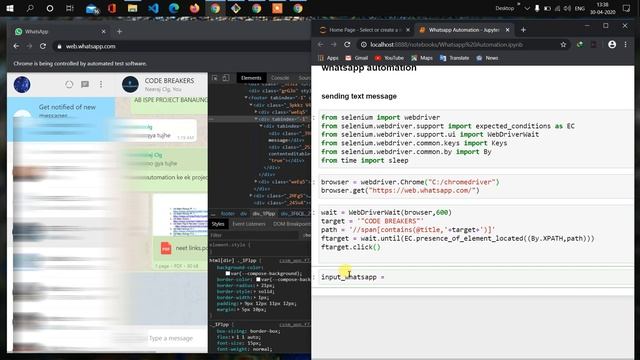Reload the WhatsApp Web page
Image resolution: width=640 pixels, height=360 pixels.
[43, 46]
